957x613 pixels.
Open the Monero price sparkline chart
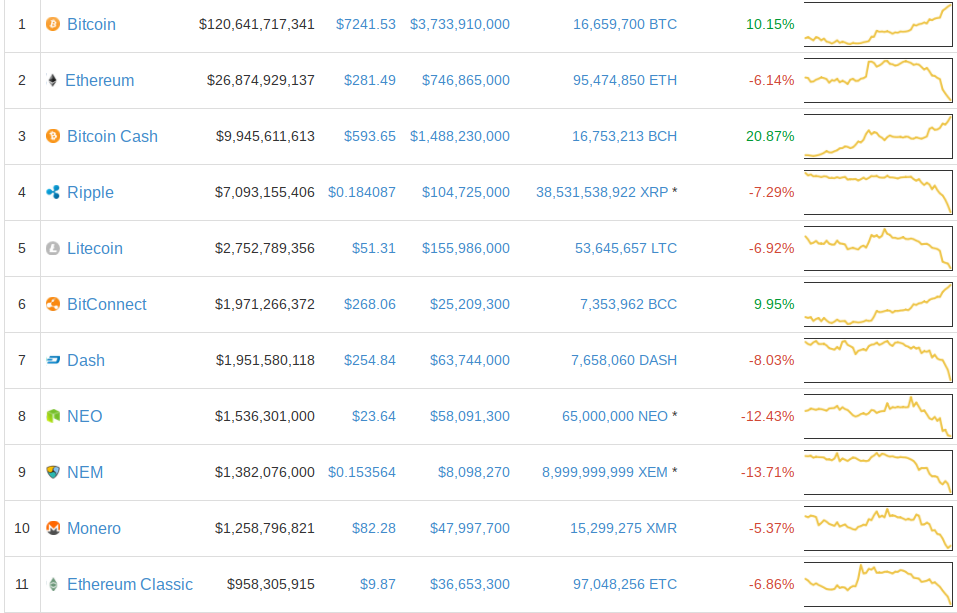click(878, 528)
